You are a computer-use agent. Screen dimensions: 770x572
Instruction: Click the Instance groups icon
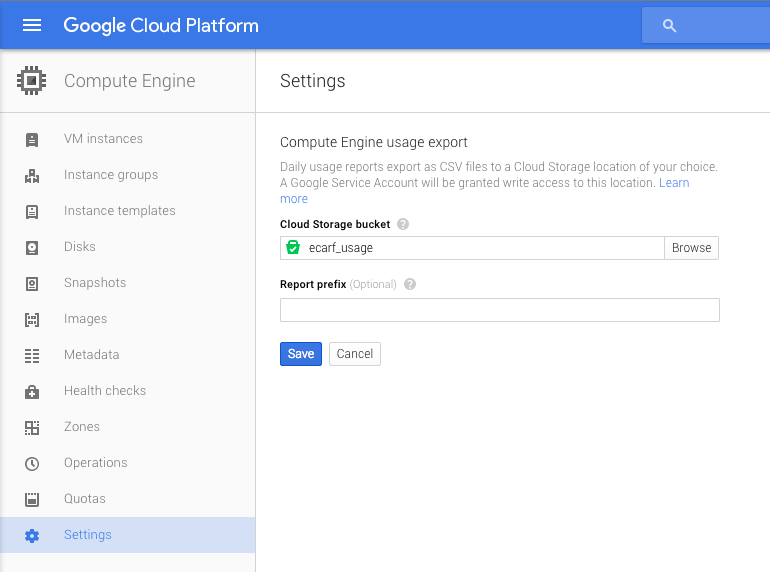32,175
